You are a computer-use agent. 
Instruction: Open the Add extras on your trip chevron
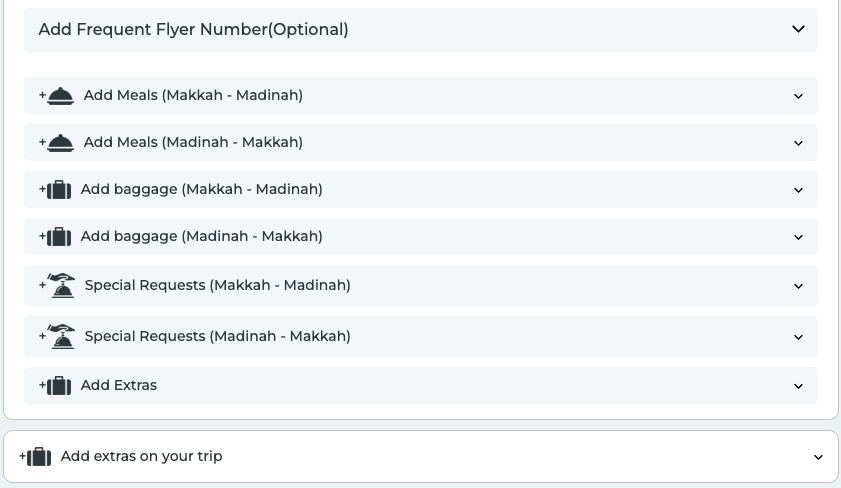point(818,457)
